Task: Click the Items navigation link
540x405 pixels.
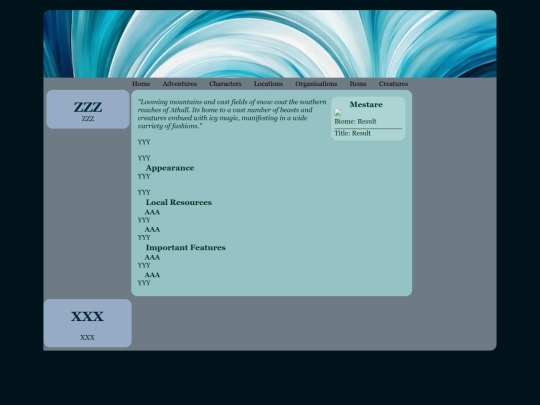Action: (358, 84)
